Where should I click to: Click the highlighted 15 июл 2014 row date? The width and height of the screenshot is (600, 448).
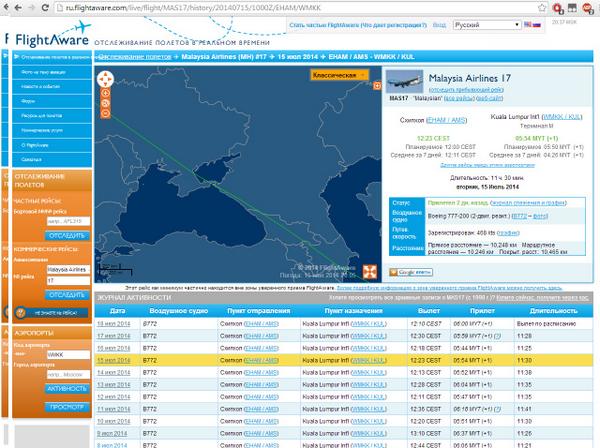point(114,360)
